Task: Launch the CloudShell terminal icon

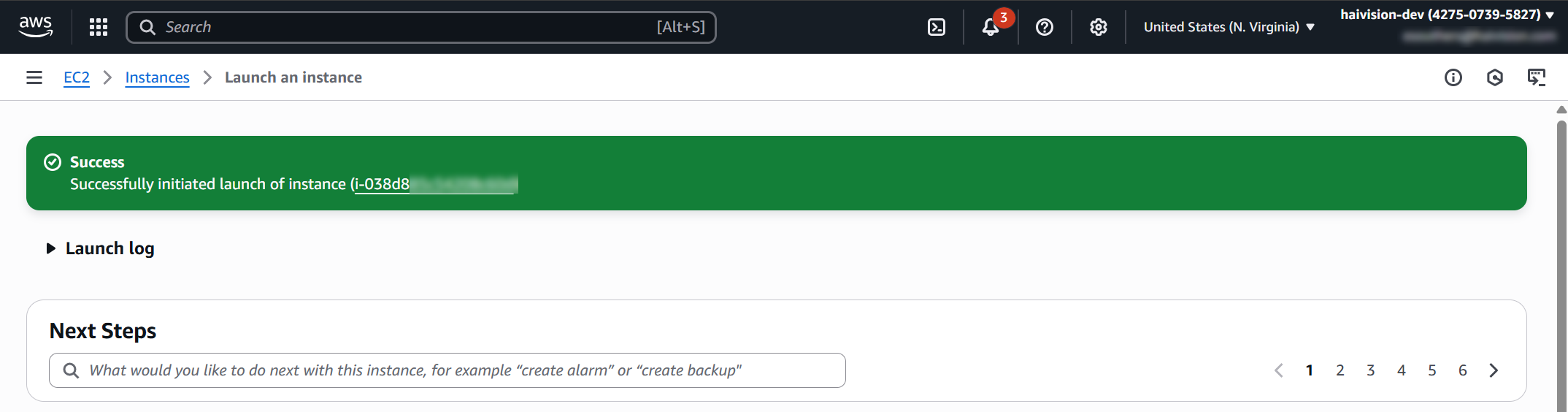Action: point(936,27)
